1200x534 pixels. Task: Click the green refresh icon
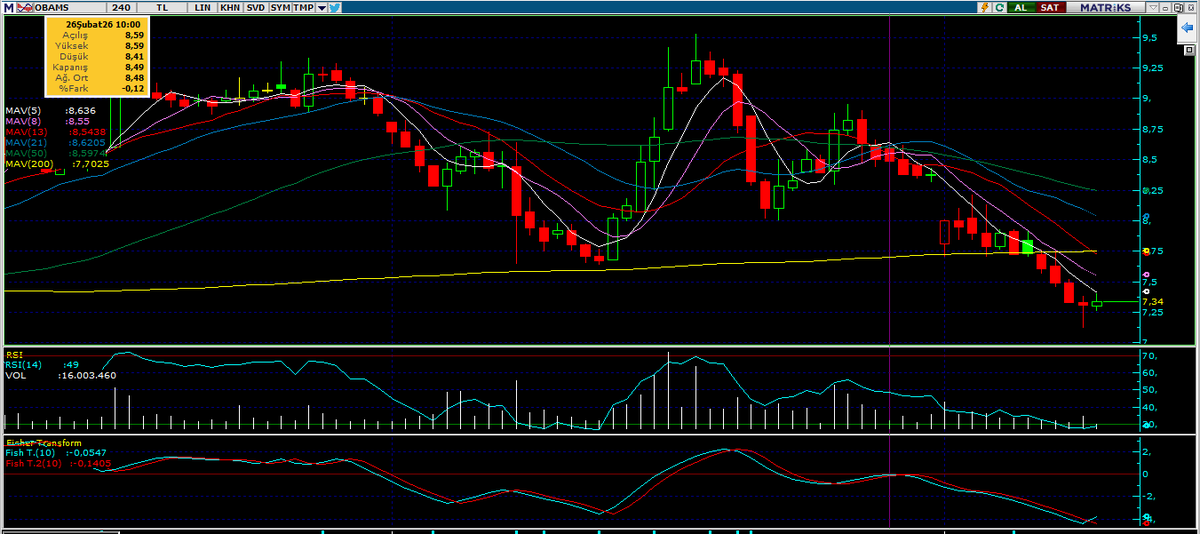click(999, 7)
